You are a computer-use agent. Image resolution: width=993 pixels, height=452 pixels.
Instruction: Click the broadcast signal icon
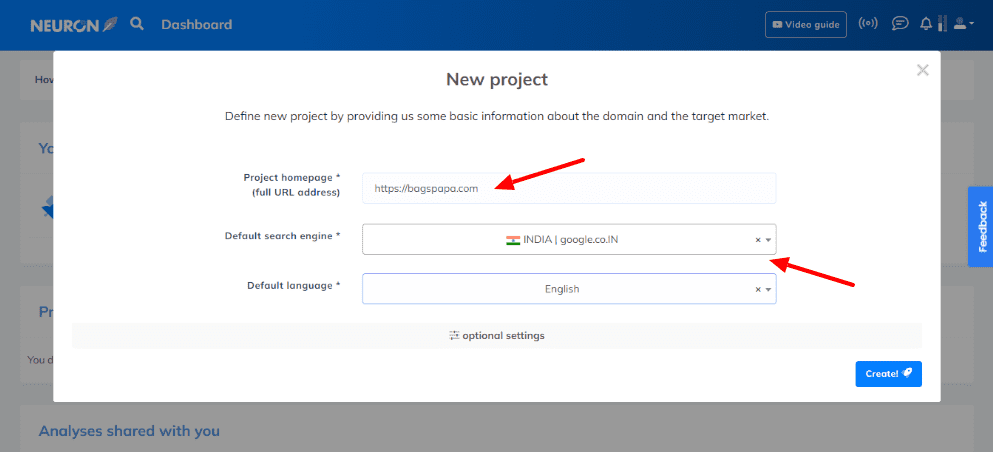point(868,24)
